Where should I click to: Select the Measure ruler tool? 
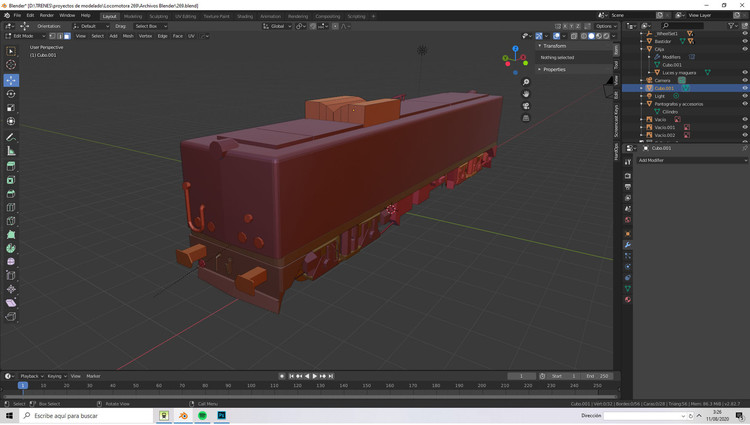coord(11,151)
